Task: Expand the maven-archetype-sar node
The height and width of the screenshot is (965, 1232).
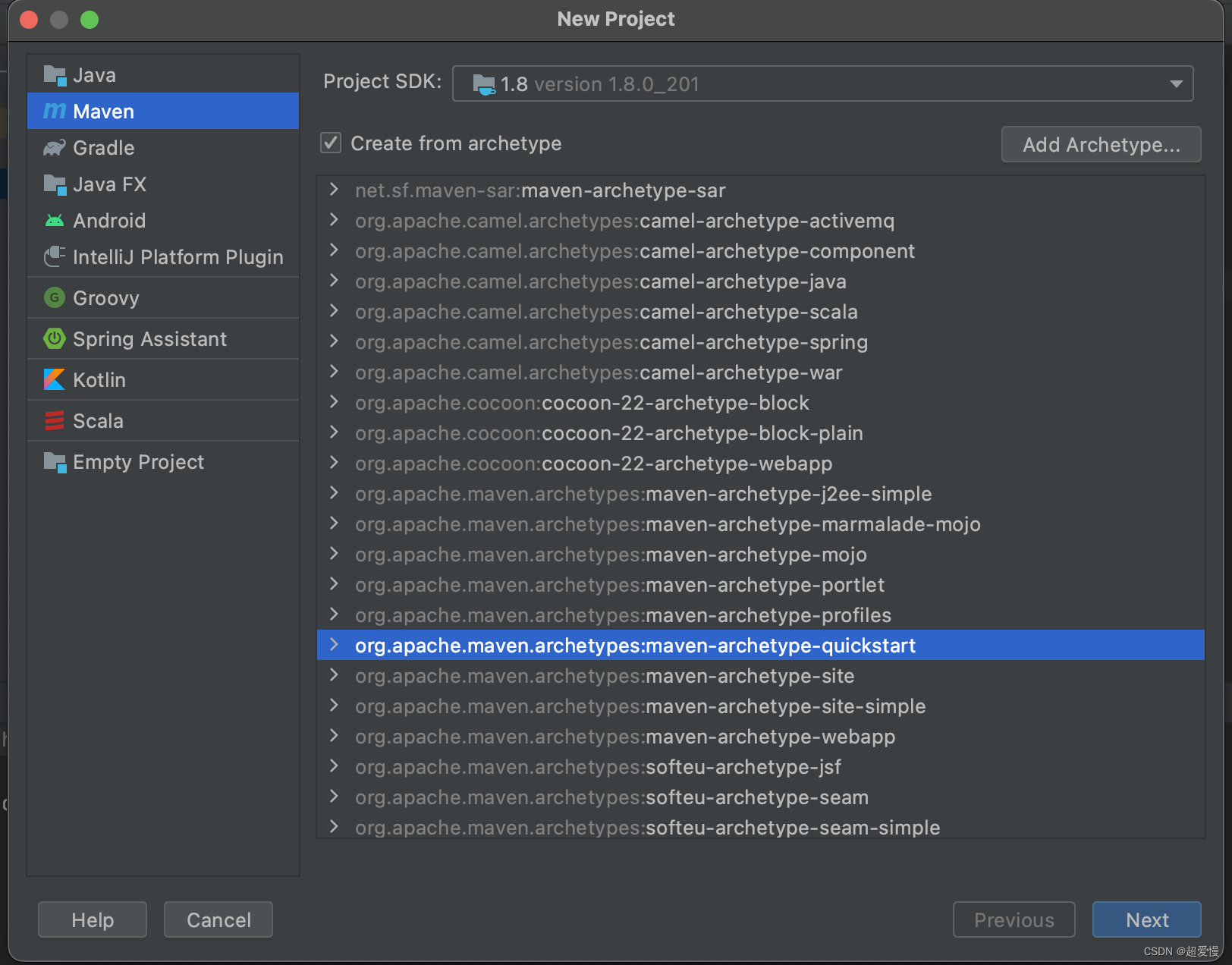Action: click(x=334, y=190)
